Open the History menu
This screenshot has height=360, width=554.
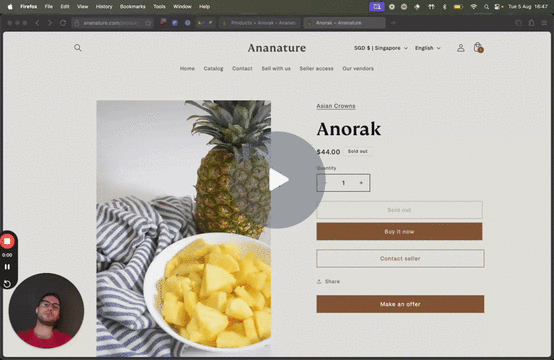[x=104, y=6]
